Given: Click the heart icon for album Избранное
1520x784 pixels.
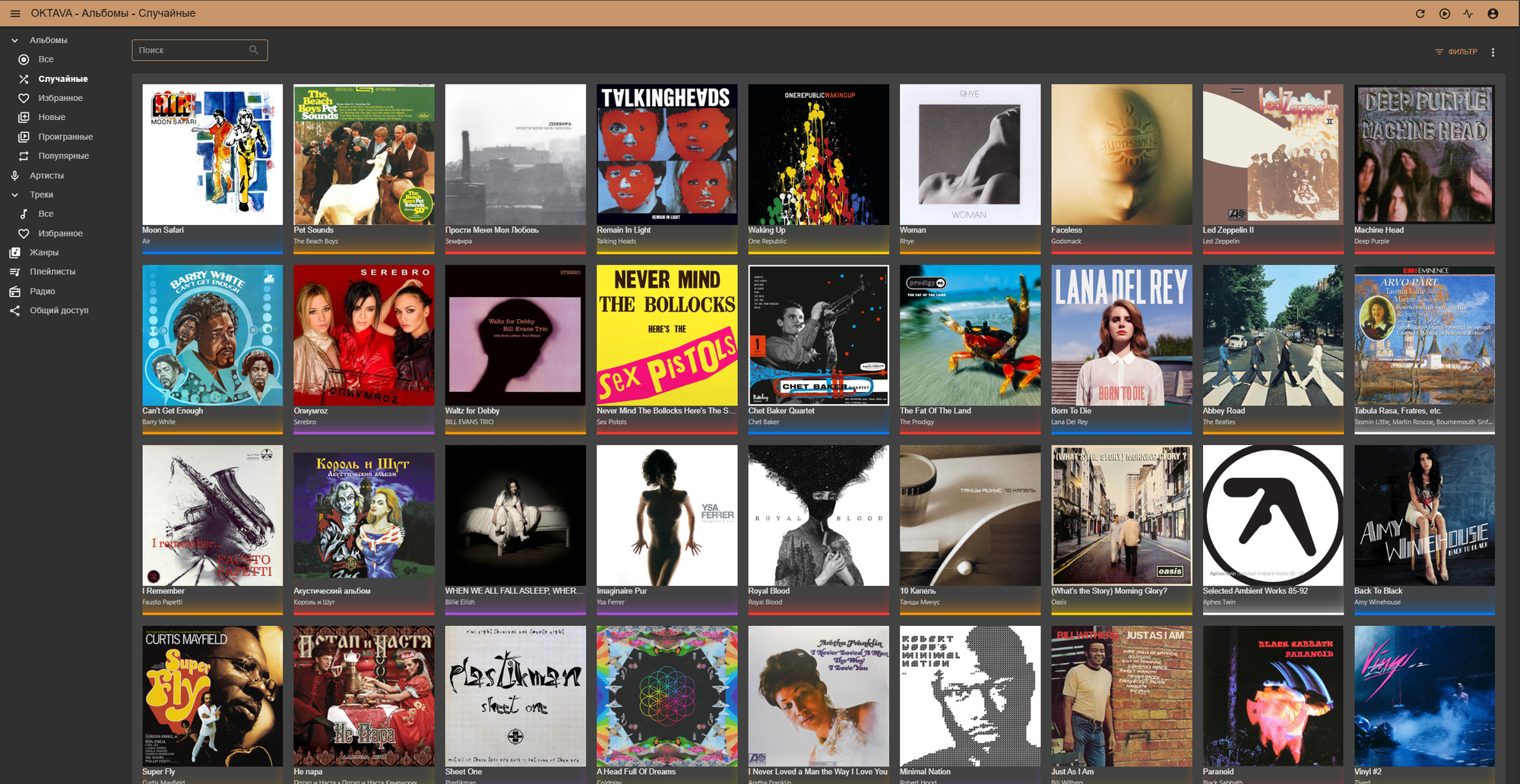Looking at the screenshot, I should click(24, 98).
